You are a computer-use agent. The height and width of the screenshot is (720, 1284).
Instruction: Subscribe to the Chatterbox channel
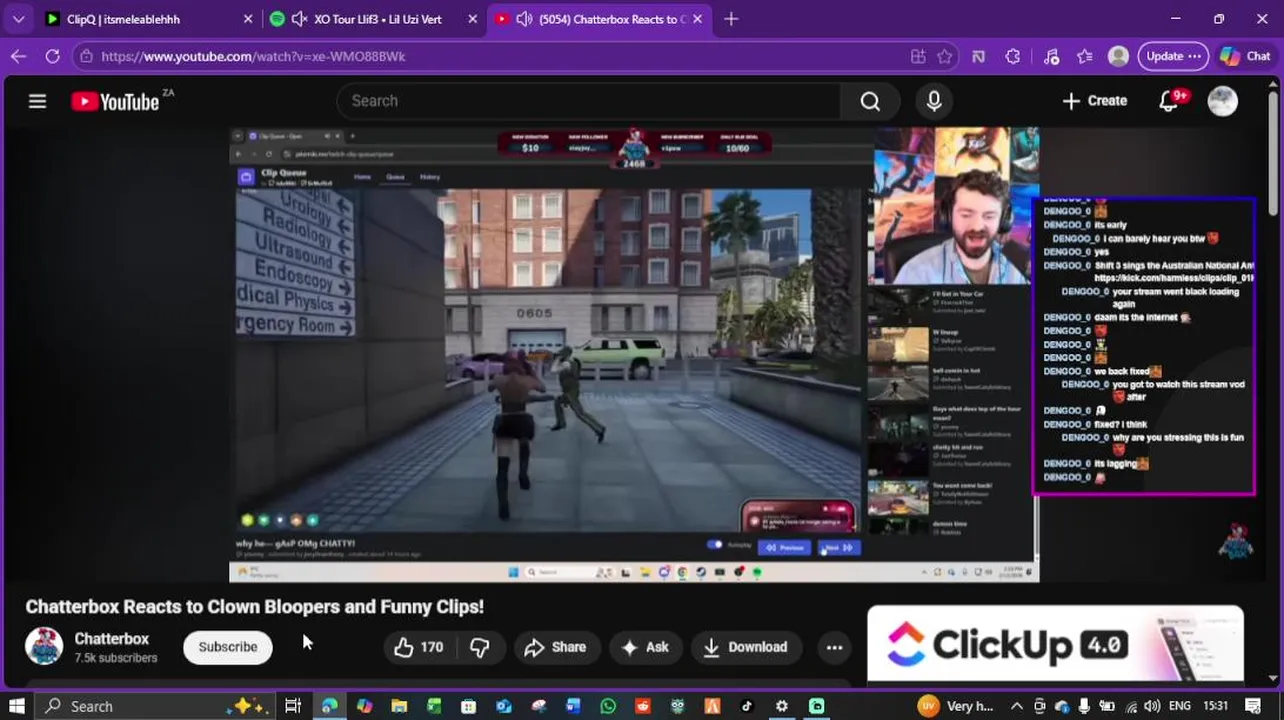pyautogui.click(x=228, y=647)
